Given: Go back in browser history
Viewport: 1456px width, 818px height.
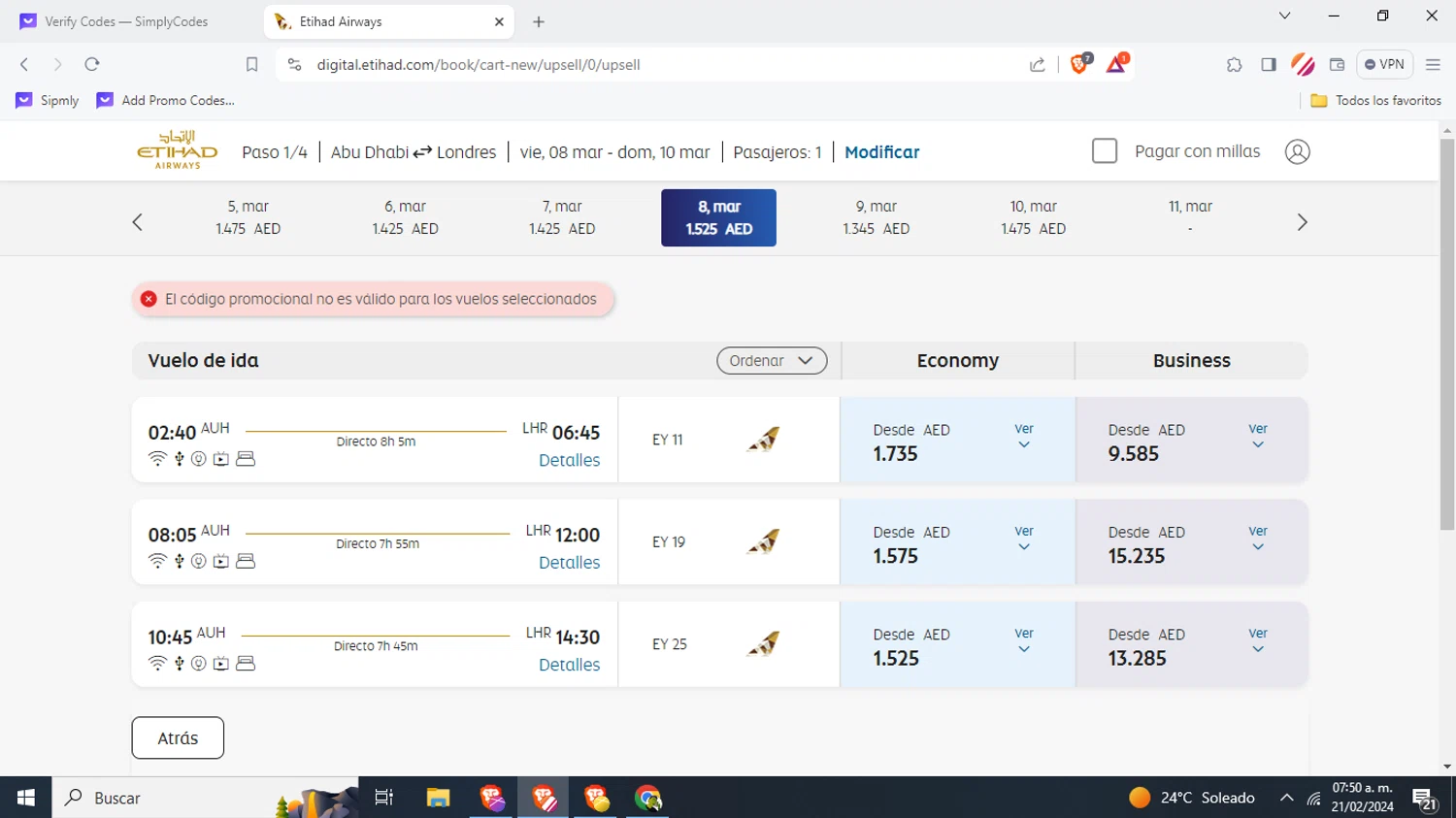Looking at the screenshot, I should (24, 64).
